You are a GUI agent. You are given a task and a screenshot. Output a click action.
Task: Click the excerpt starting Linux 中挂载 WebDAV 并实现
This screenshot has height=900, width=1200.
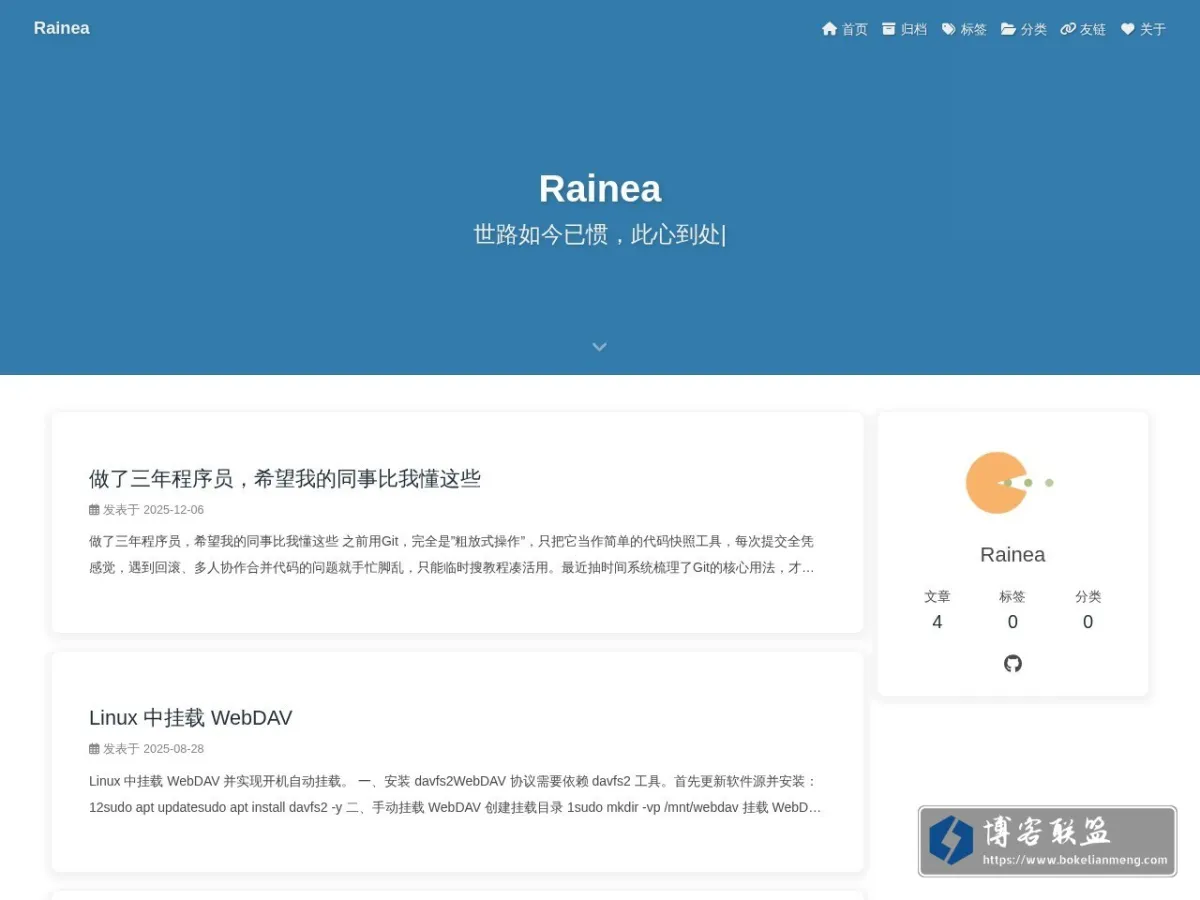click(455, 794)
